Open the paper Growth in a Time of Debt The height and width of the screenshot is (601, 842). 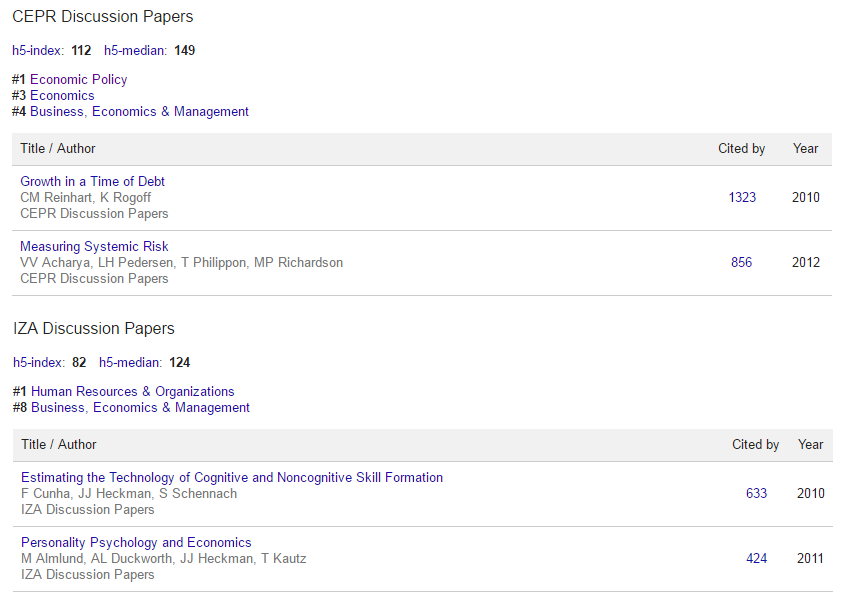click(92, 182)
